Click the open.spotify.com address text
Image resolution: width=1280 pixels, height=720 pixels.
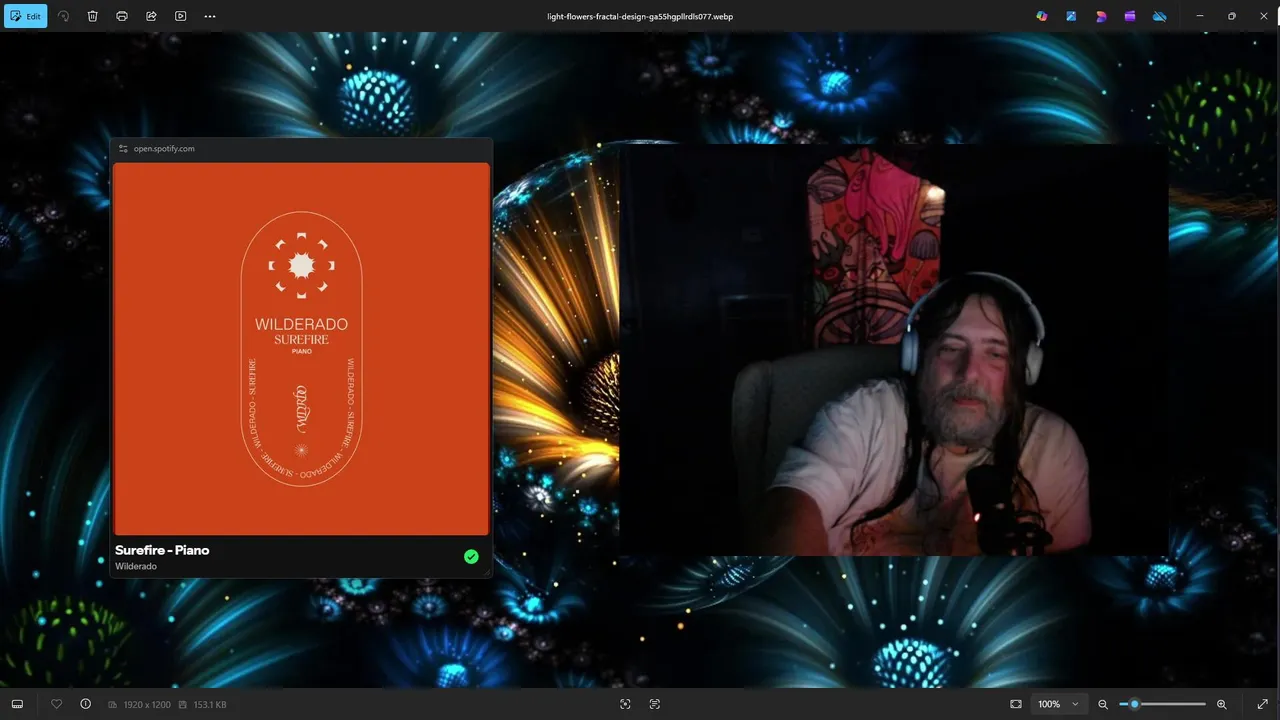tap(164, 148)
